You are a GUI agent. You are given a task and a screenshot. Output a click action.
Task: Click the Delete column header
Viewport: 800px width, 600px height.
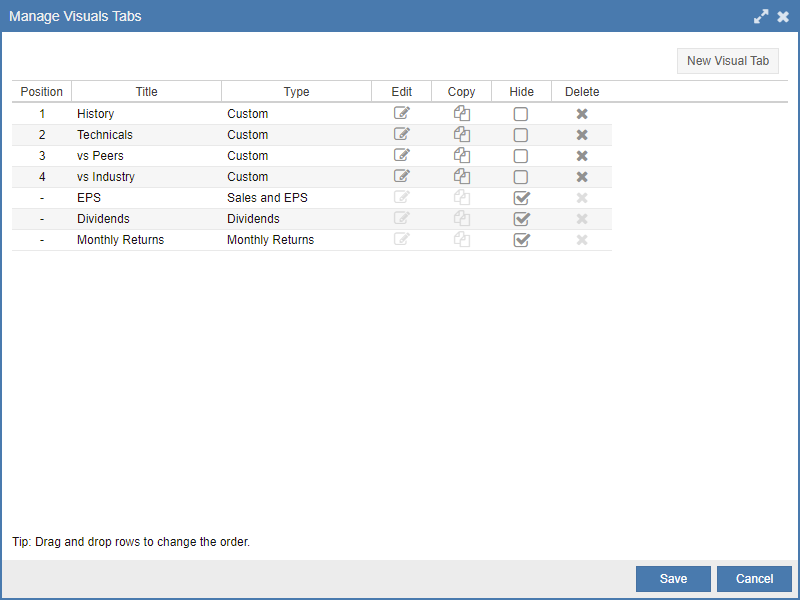(x=582, y=92)
